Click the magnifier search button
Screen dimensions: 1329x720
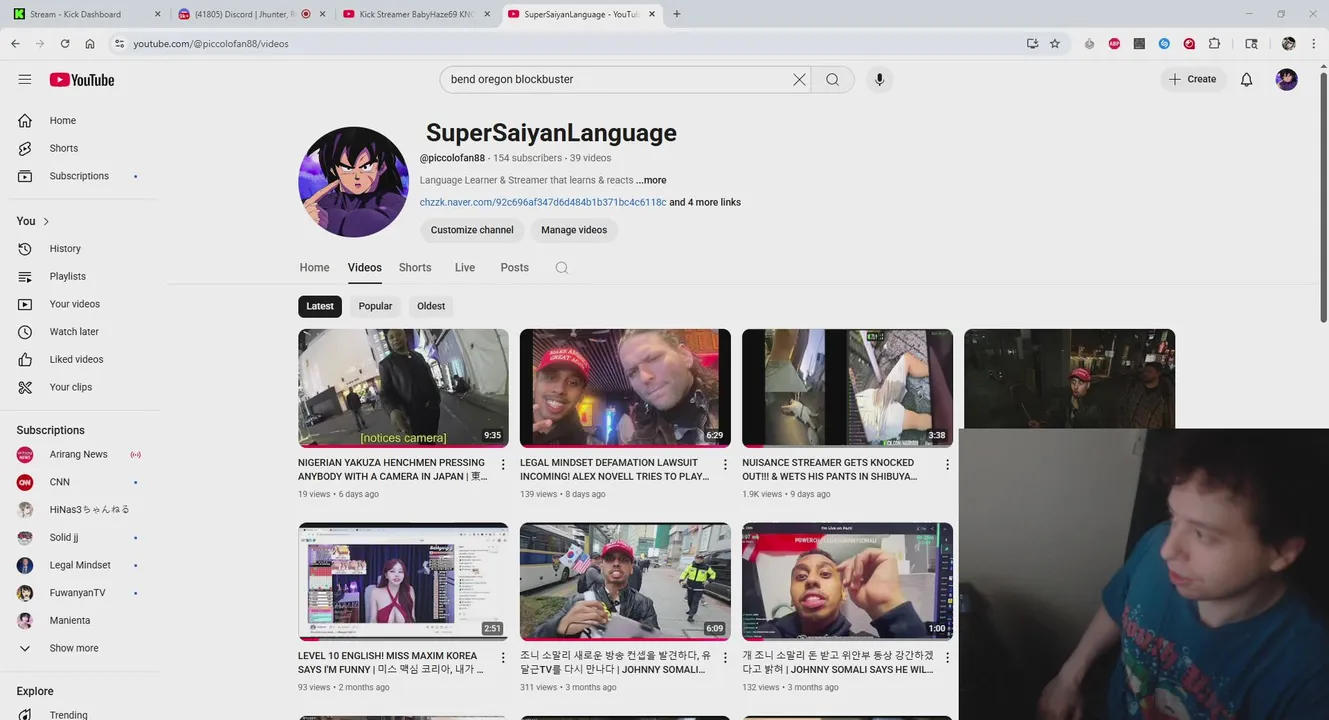point(832,80)
